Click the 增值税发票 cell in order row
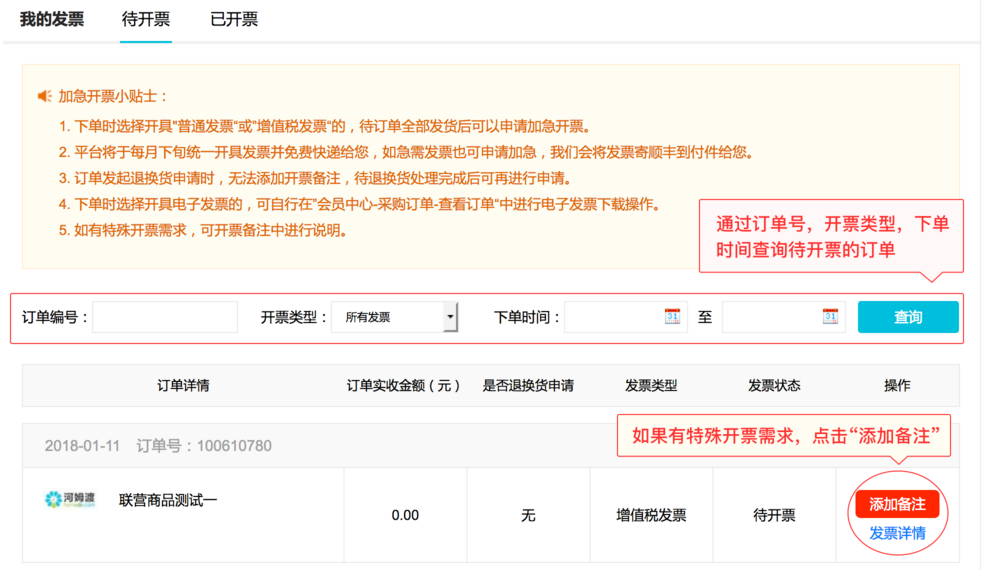Viewport: 989px width, 582px height. [651, 515]
